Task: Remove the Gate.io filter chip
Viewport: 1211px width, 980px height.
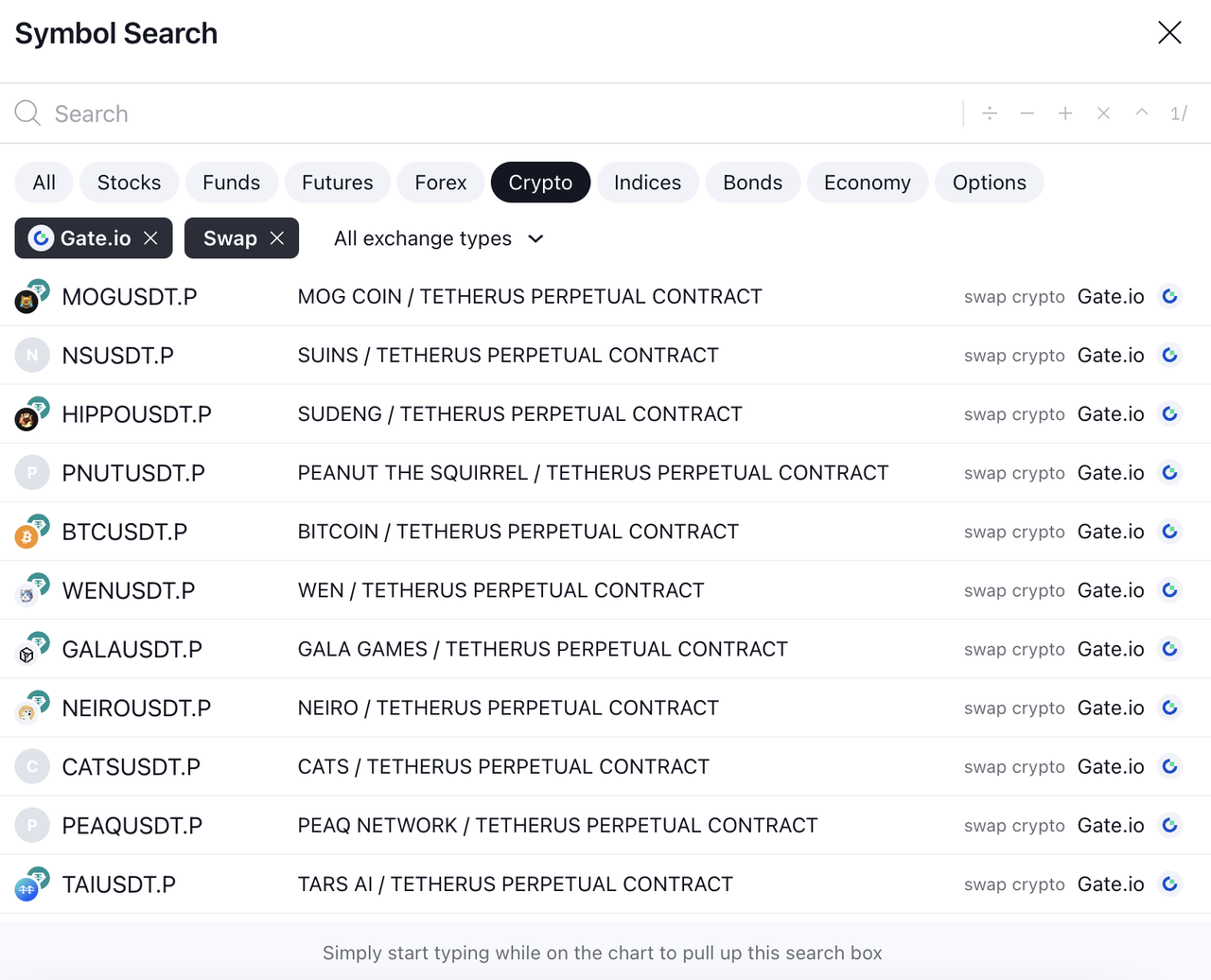Action: [151, 238]
